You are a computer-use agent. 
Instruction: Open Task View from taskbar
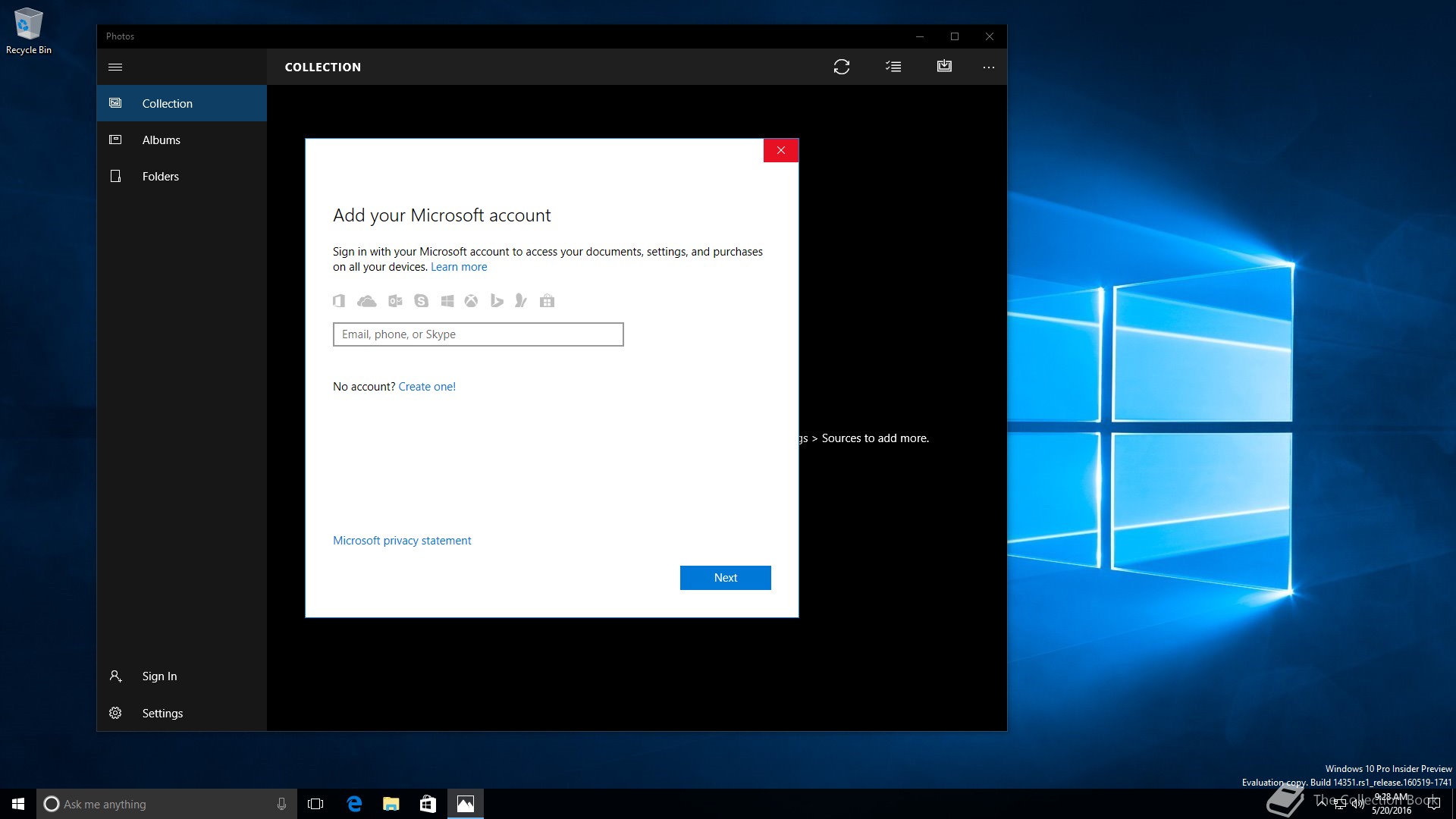(x=315, y=804)
